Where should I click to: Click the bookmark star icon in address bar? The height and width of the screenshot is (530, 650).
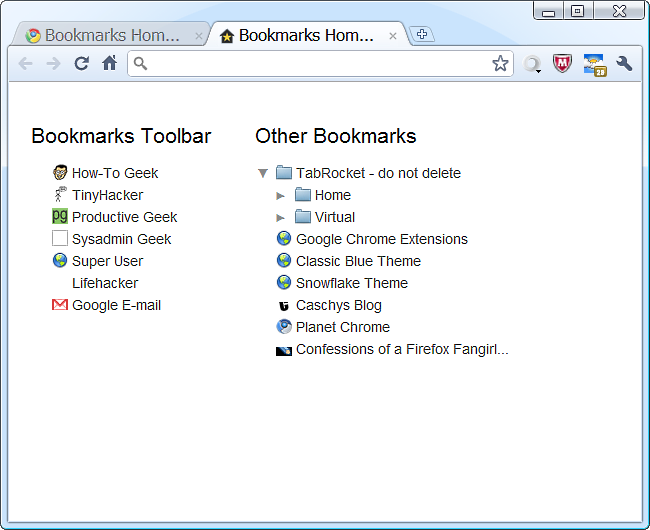click(500, 64)
